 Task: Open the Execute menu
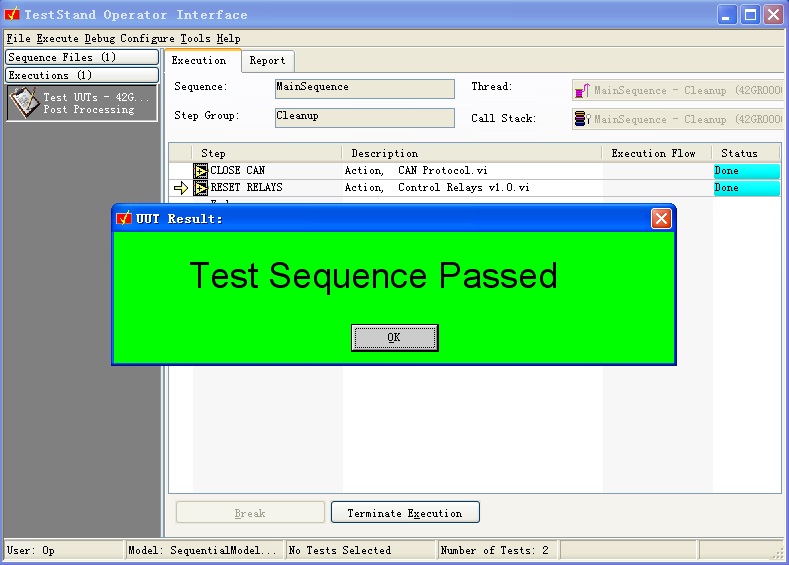pos(57,39)
